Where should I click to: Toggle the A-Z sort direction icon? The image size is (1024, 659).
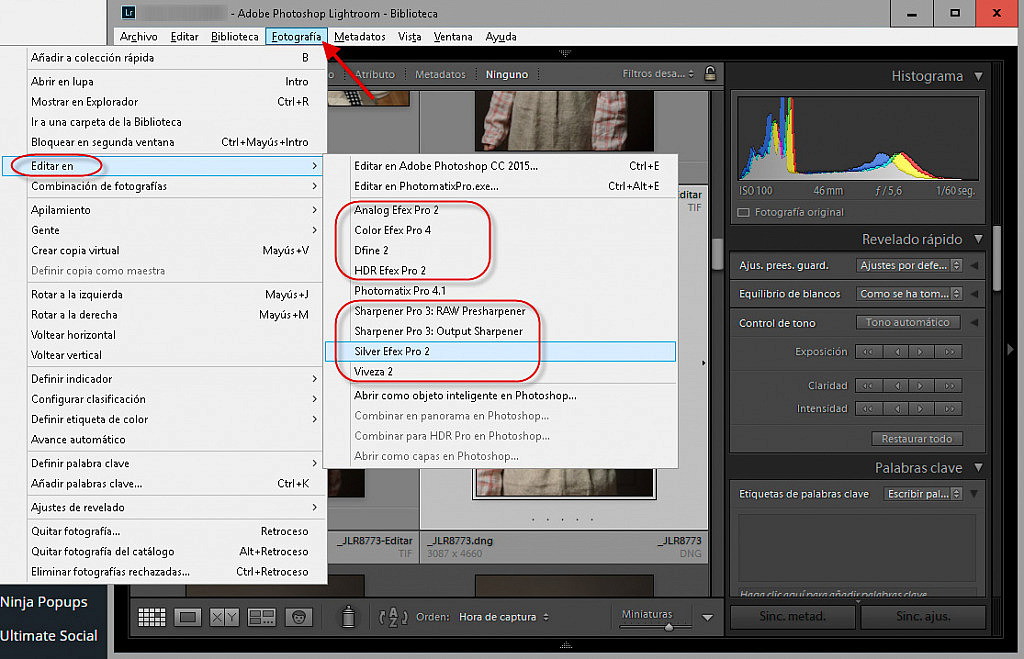point(394,617)
